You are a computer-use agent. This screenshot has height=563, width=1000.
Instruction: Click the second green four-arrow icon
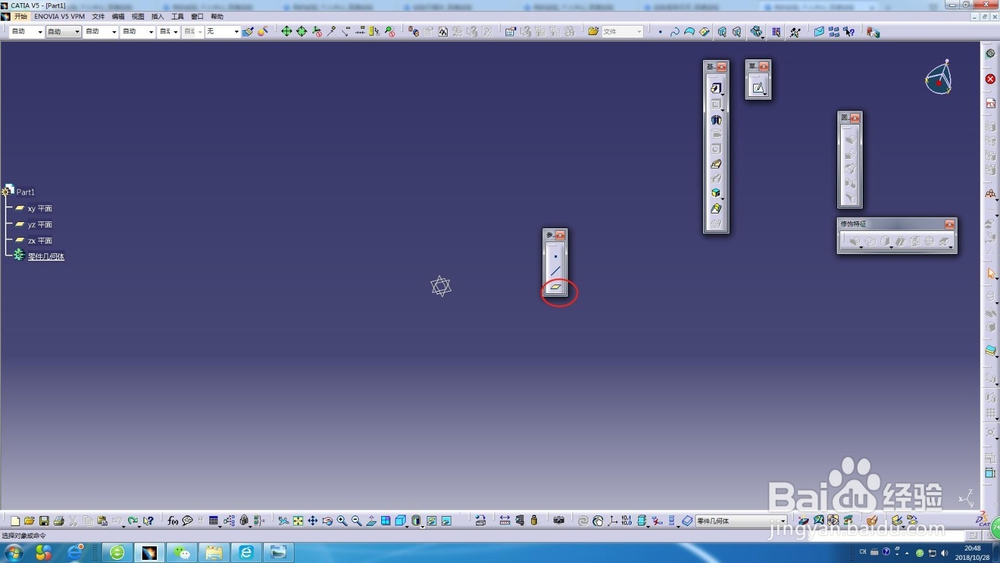pos(302,31)
